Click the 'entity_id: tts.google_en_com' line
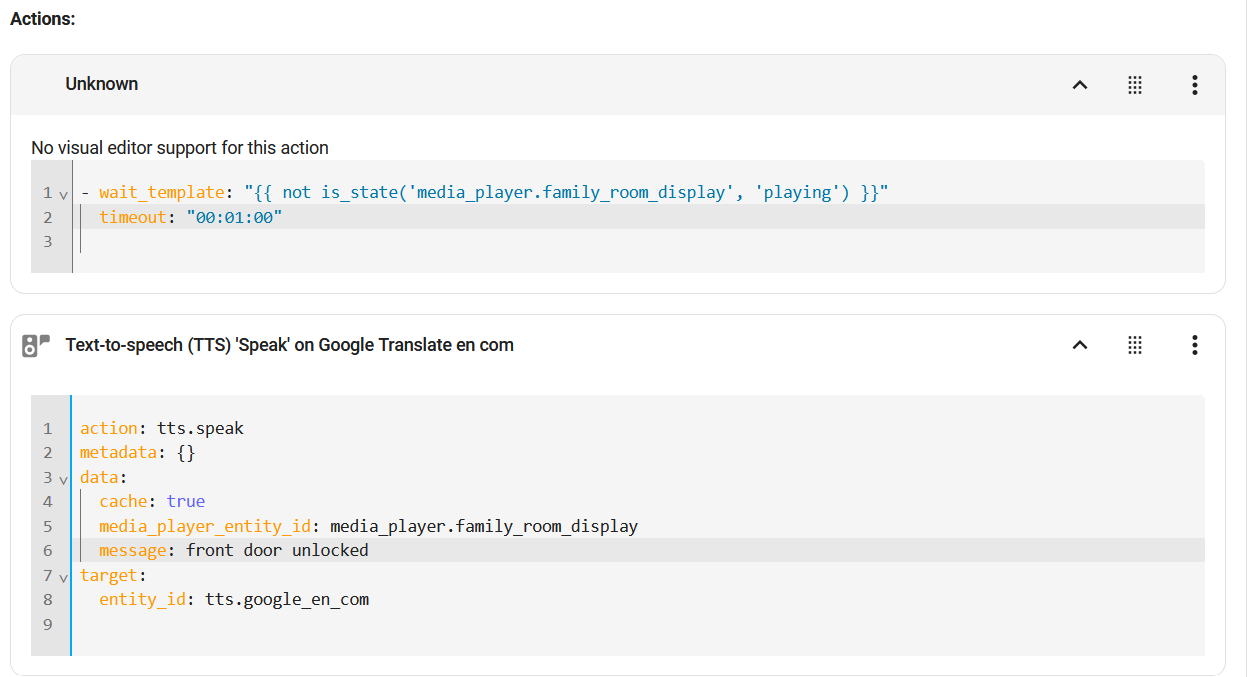This screenshot has width=1248, height=677. click(234, 600)
